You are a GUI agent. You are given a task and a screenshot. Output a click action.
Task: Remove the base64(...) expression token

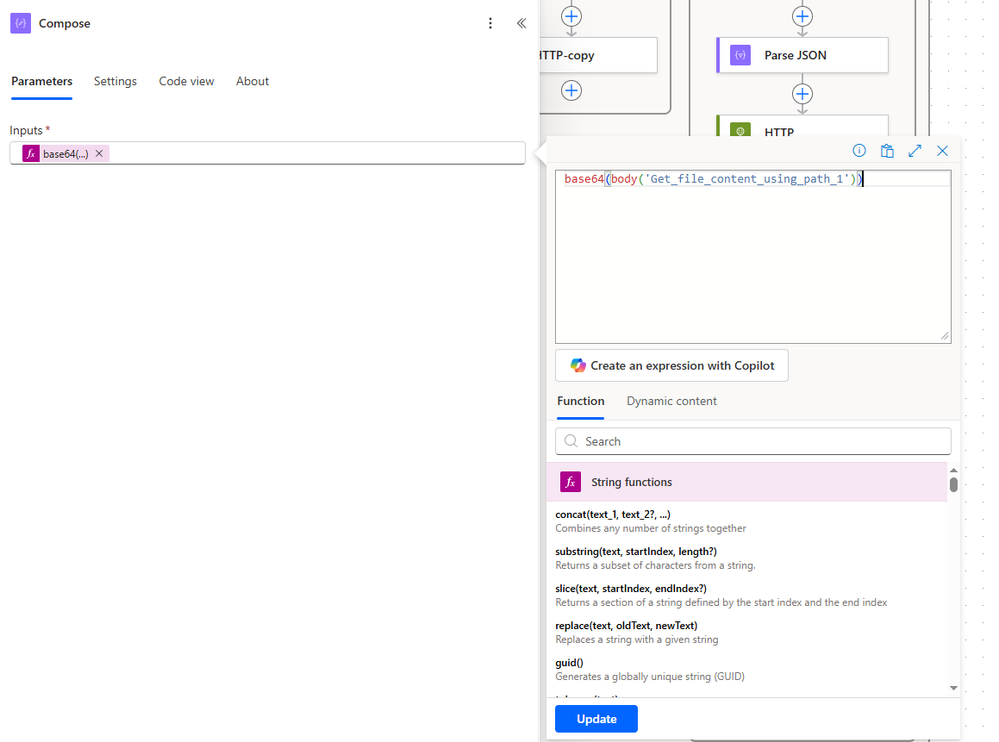coord(99,153)
